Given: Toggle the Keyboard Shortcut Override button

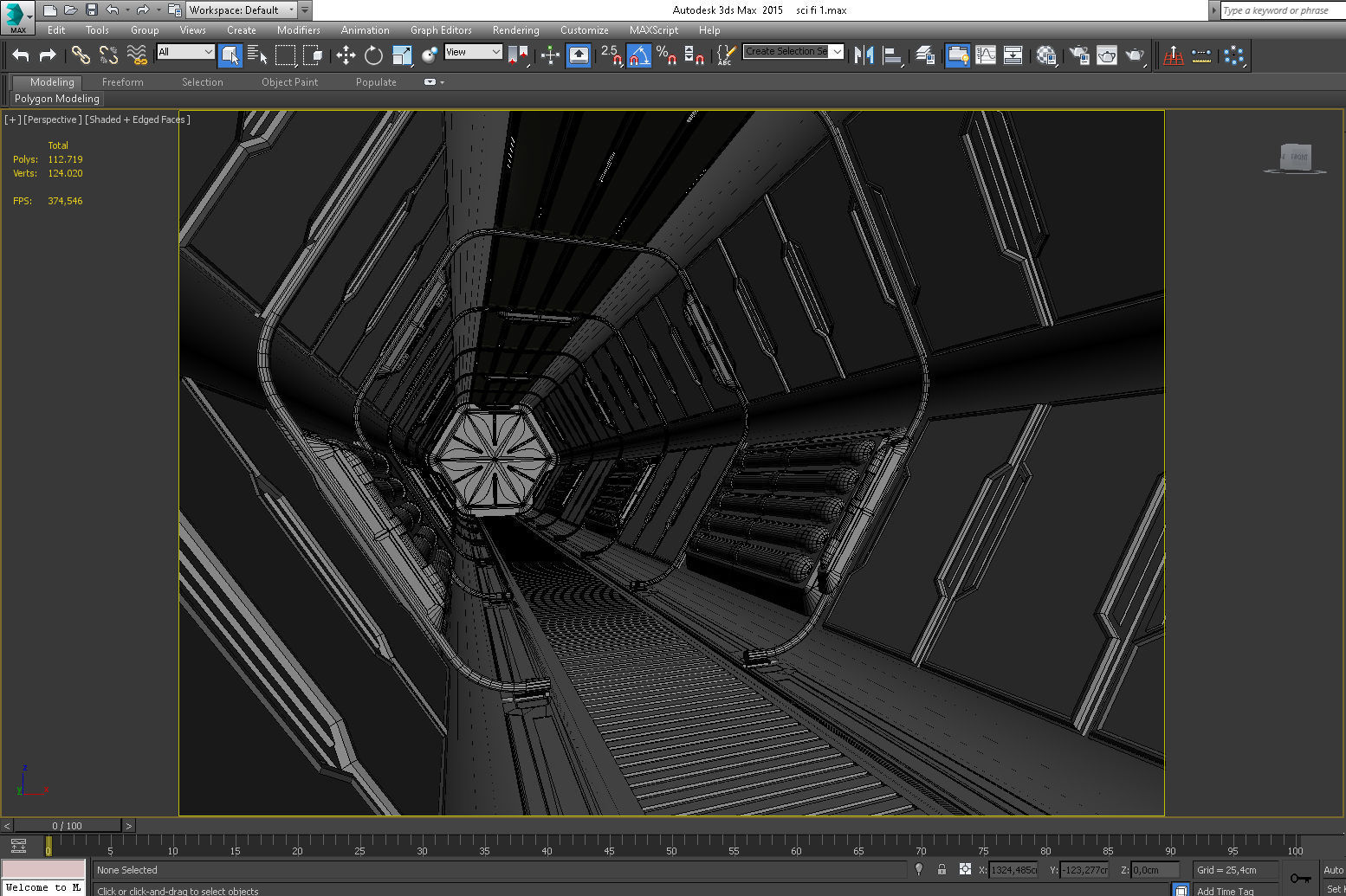Looking at the screenshot, I should point(579,55).
